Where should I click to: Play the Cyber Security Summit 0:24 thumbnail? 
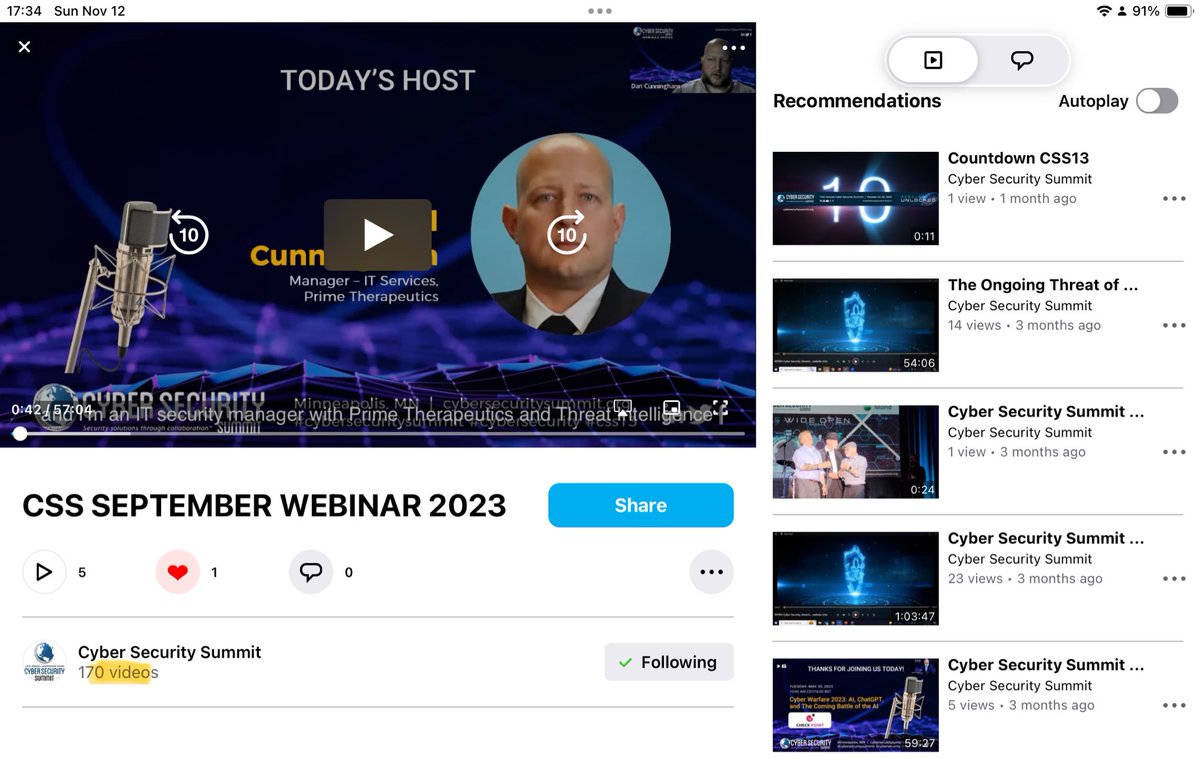[855, 451]
